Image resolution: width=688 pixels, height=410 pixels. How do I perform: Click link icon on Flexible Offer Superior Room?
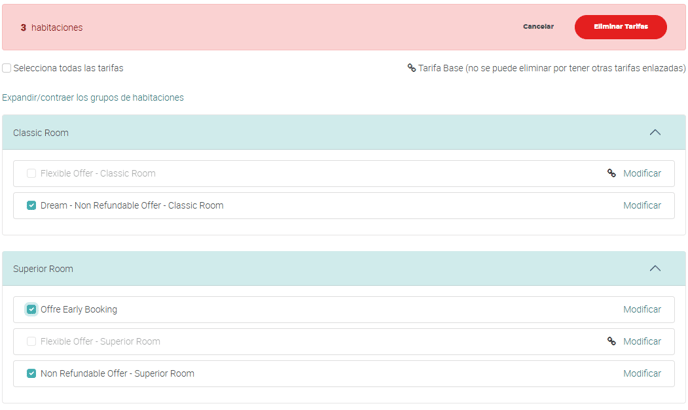pyautogui.click(x=611, y=341)
